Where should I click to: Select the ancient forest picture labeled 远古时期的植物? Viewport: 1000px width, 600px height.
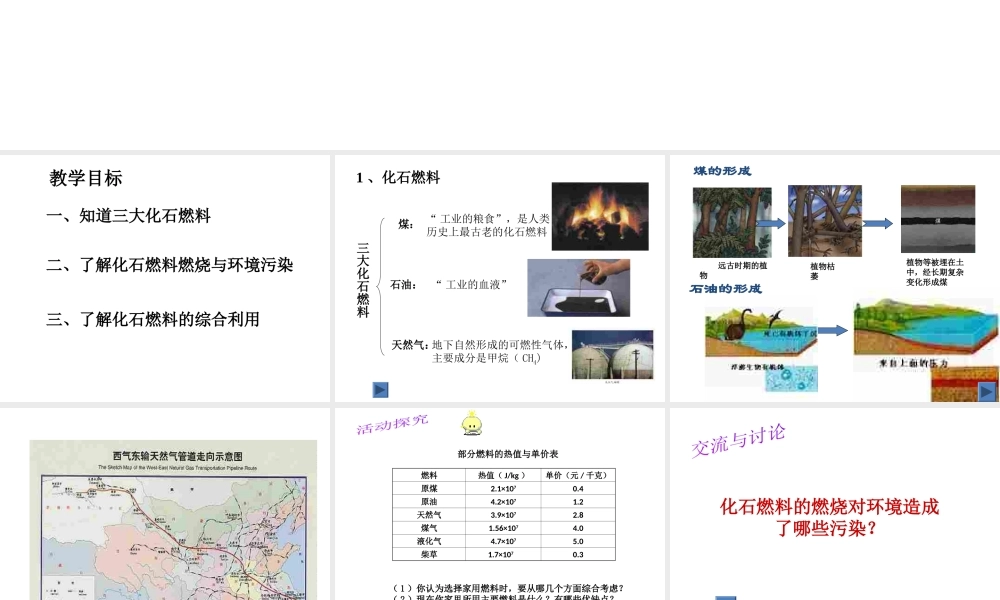[x=732, y=223]
